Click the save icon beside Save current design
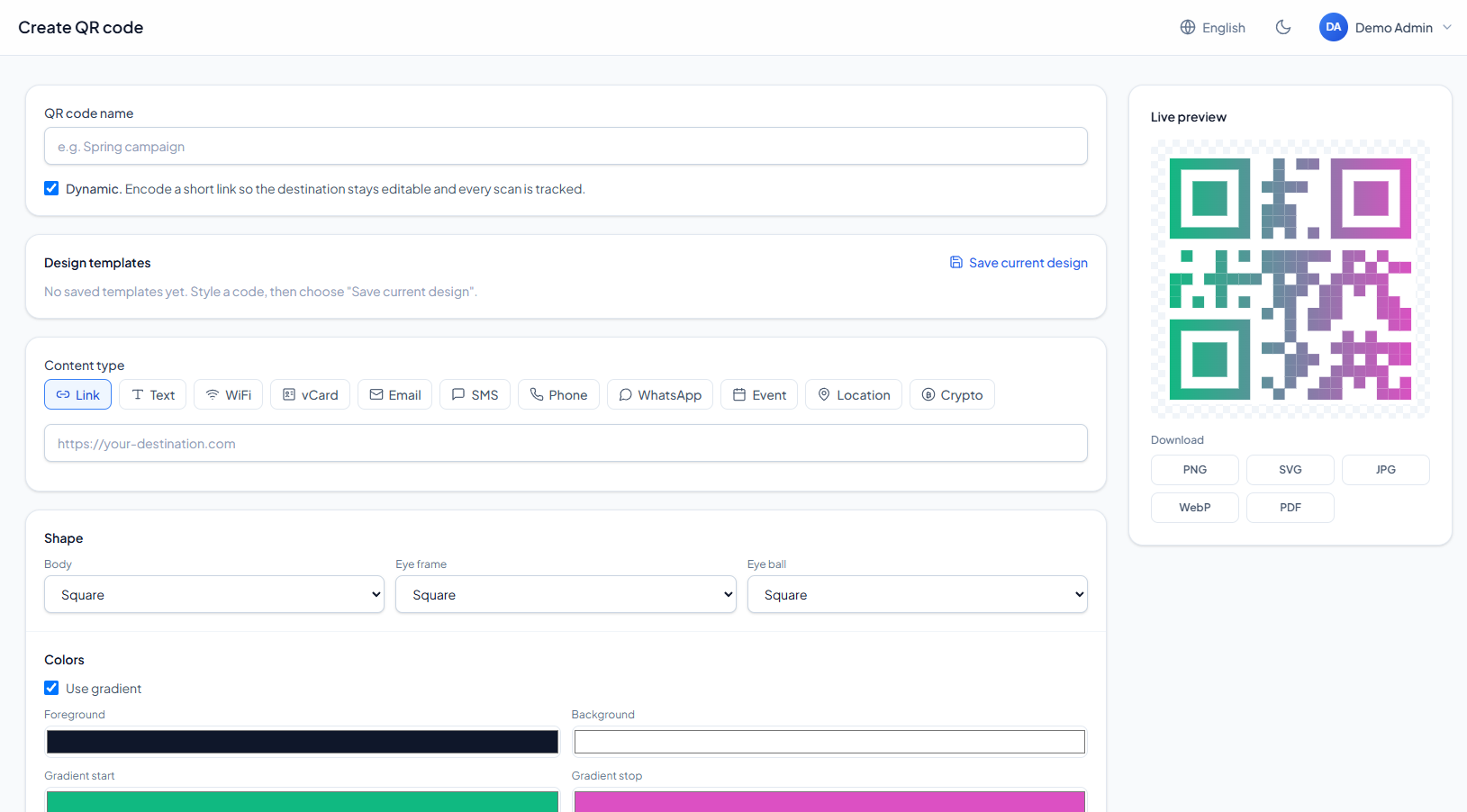Screen dimensions: 1467x812 (956, 263)
